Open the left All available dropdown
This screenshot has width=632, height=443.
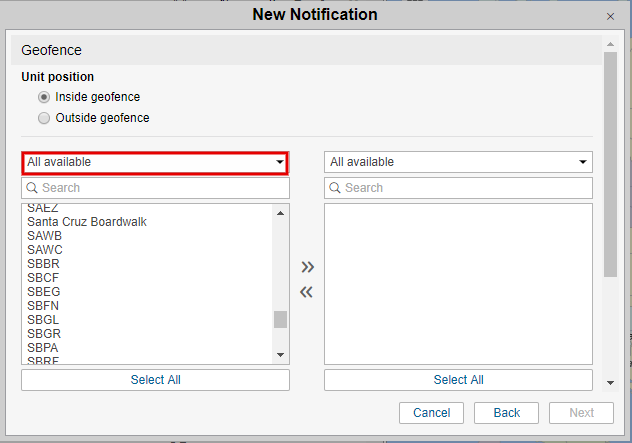click(x=155, y=162)
